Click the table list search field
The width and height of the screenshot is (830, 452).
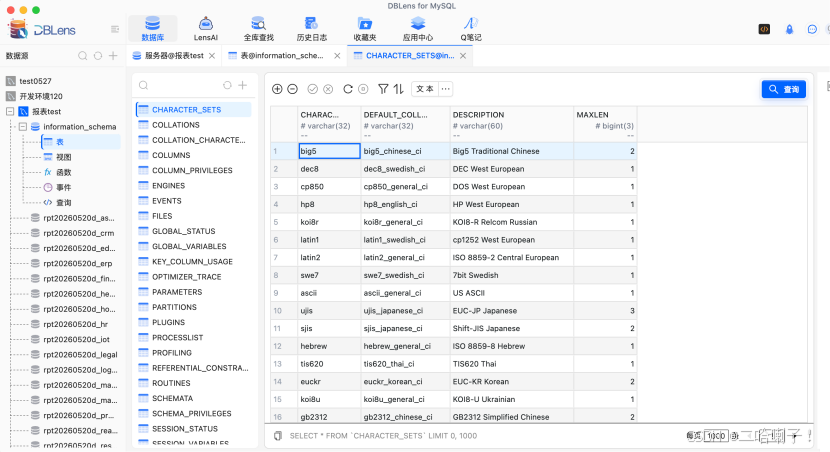coord(180,85)
